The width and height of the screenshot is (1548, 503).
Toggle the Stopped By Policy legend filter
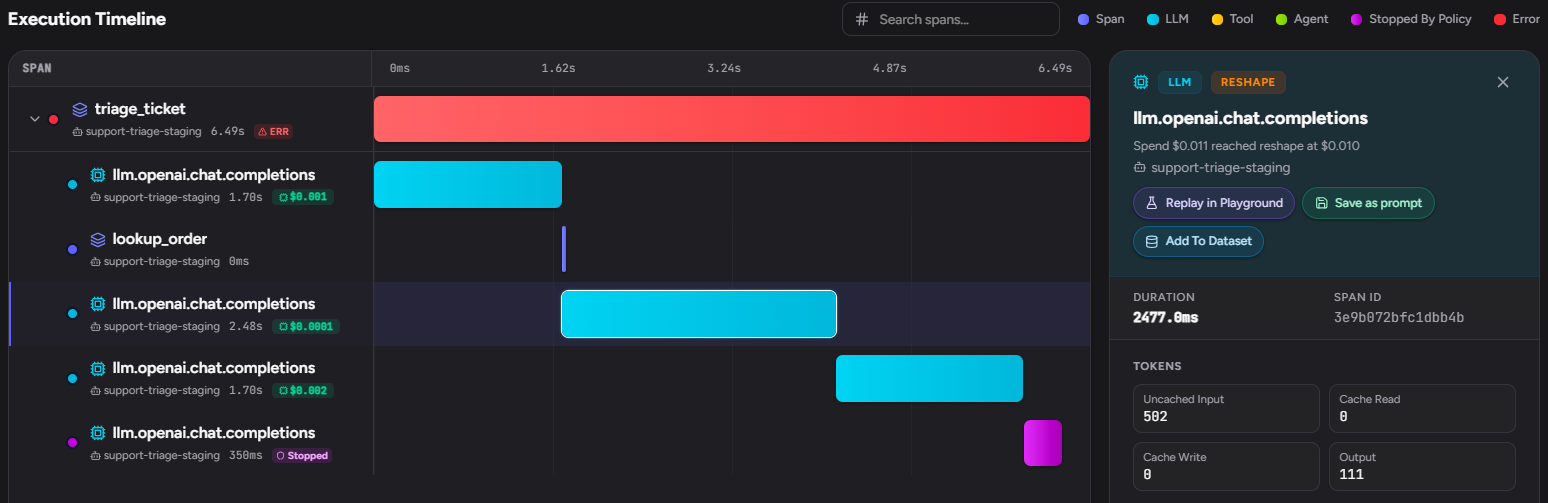pos(1412,19)
